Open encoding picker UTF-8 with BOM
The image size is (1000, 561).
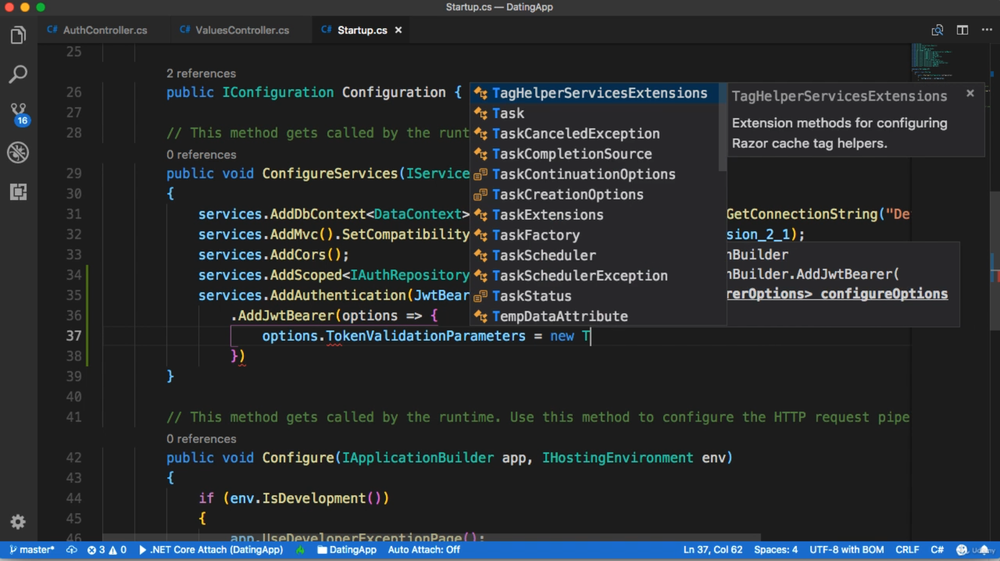[x=846, y=550]
